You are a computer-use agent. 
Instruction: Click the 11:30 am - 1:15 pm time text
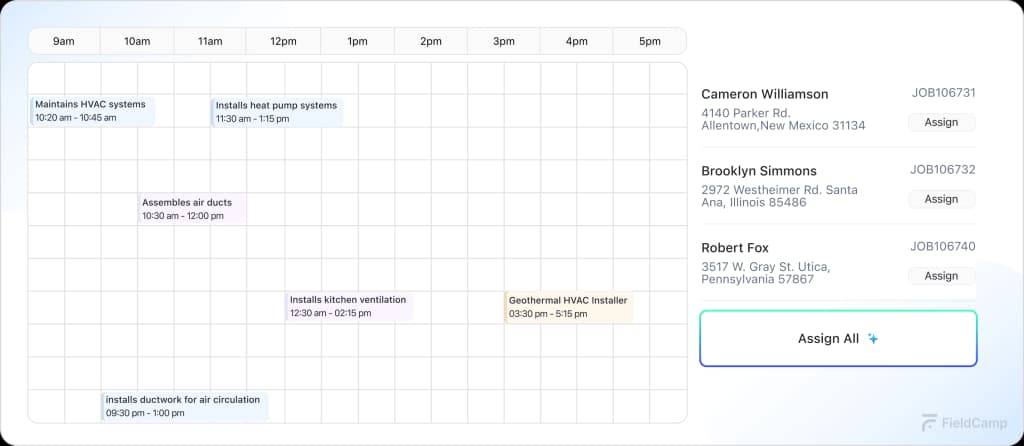(253, 119)
